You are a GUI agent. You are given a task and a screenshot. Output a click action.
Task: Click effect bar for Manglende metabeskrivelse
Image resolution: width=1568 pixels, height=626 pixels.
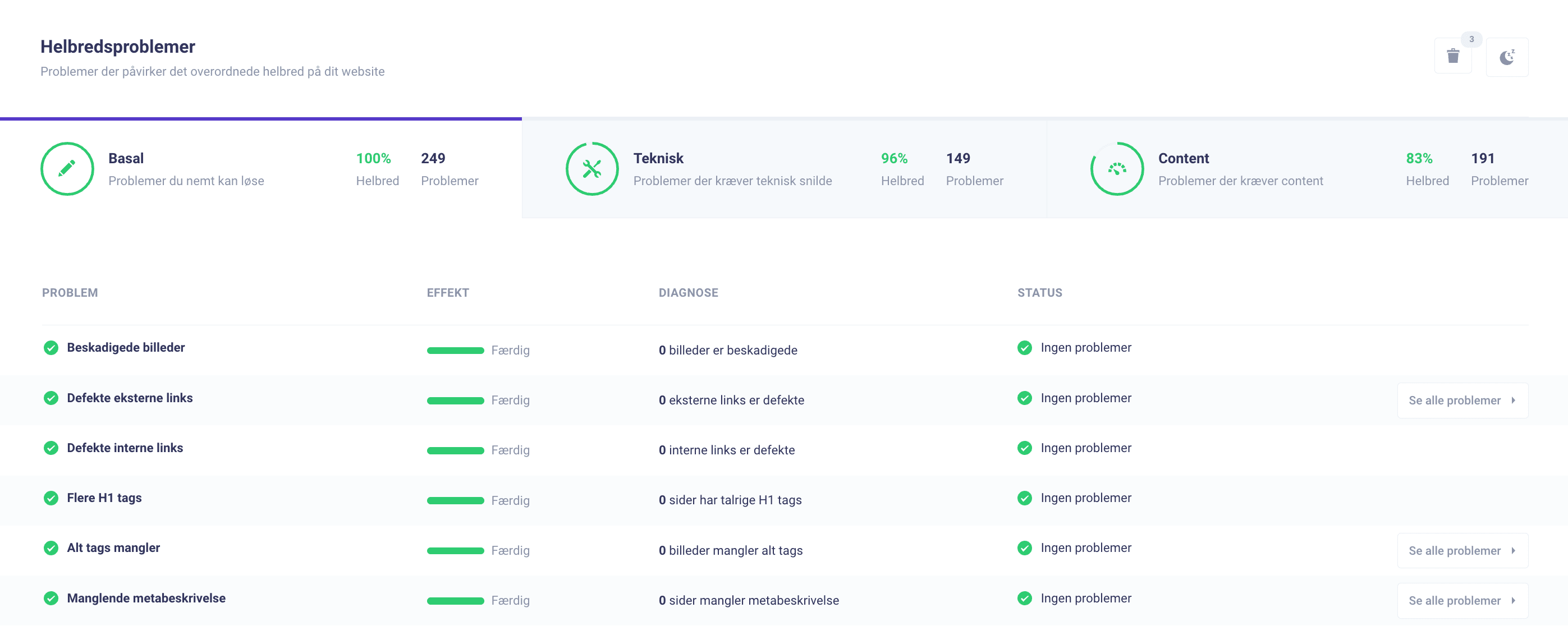point(455,600)
